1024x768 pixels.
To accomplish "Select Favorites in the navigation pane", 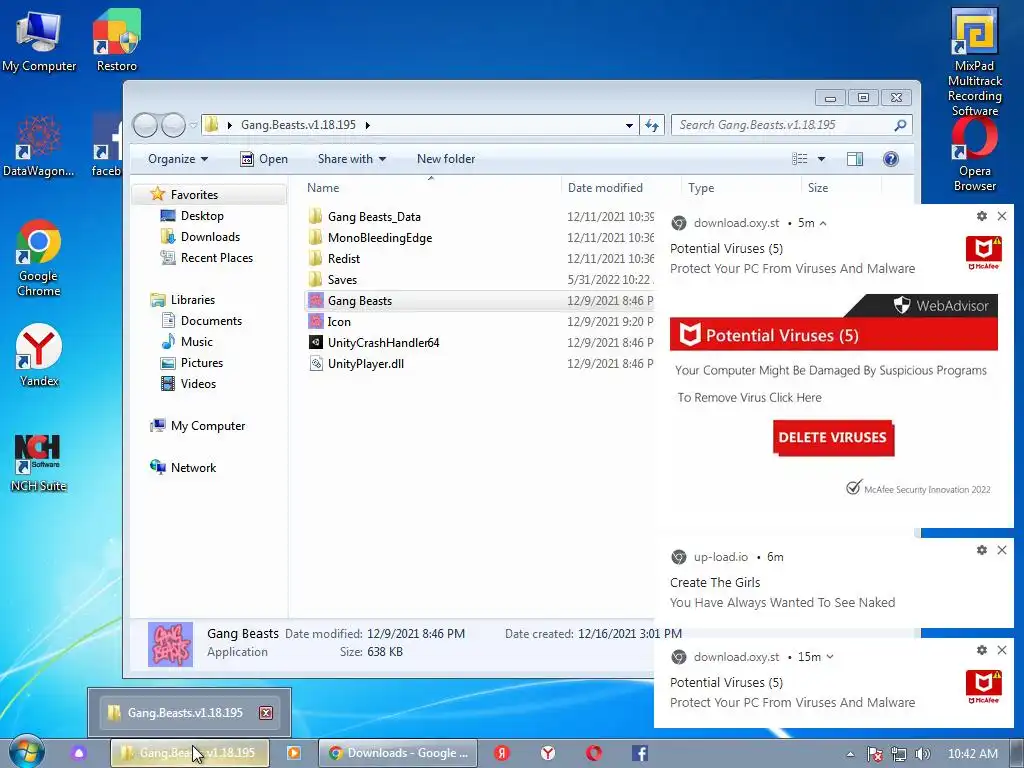I will (x=194, y=195).
